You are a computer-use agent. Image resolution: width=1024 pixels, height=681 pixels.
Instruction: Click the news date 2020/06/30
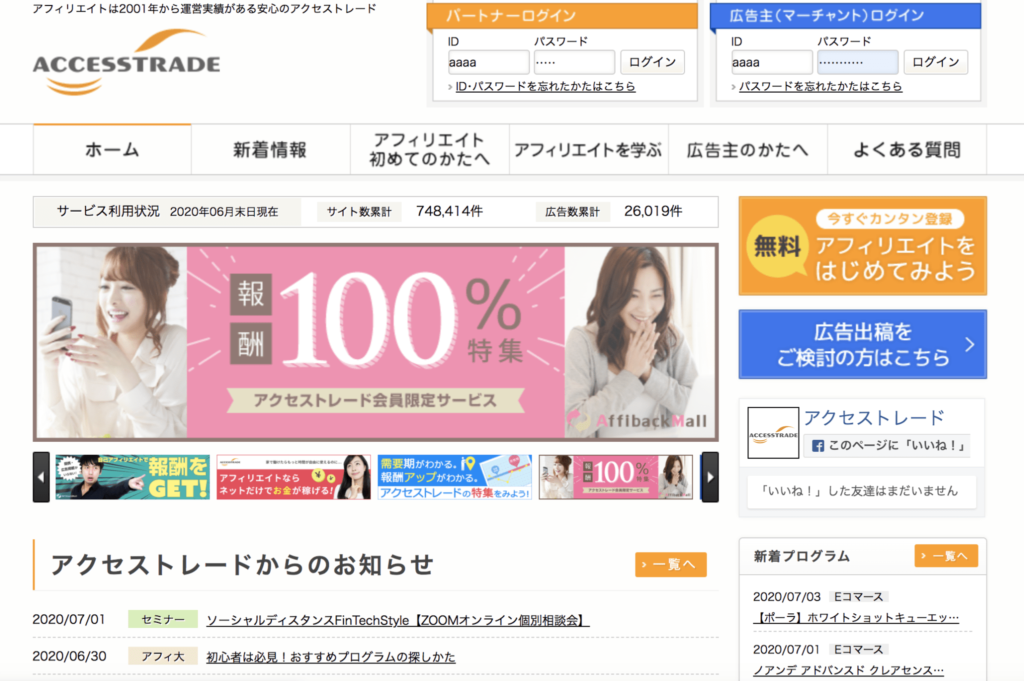point(69,656)
